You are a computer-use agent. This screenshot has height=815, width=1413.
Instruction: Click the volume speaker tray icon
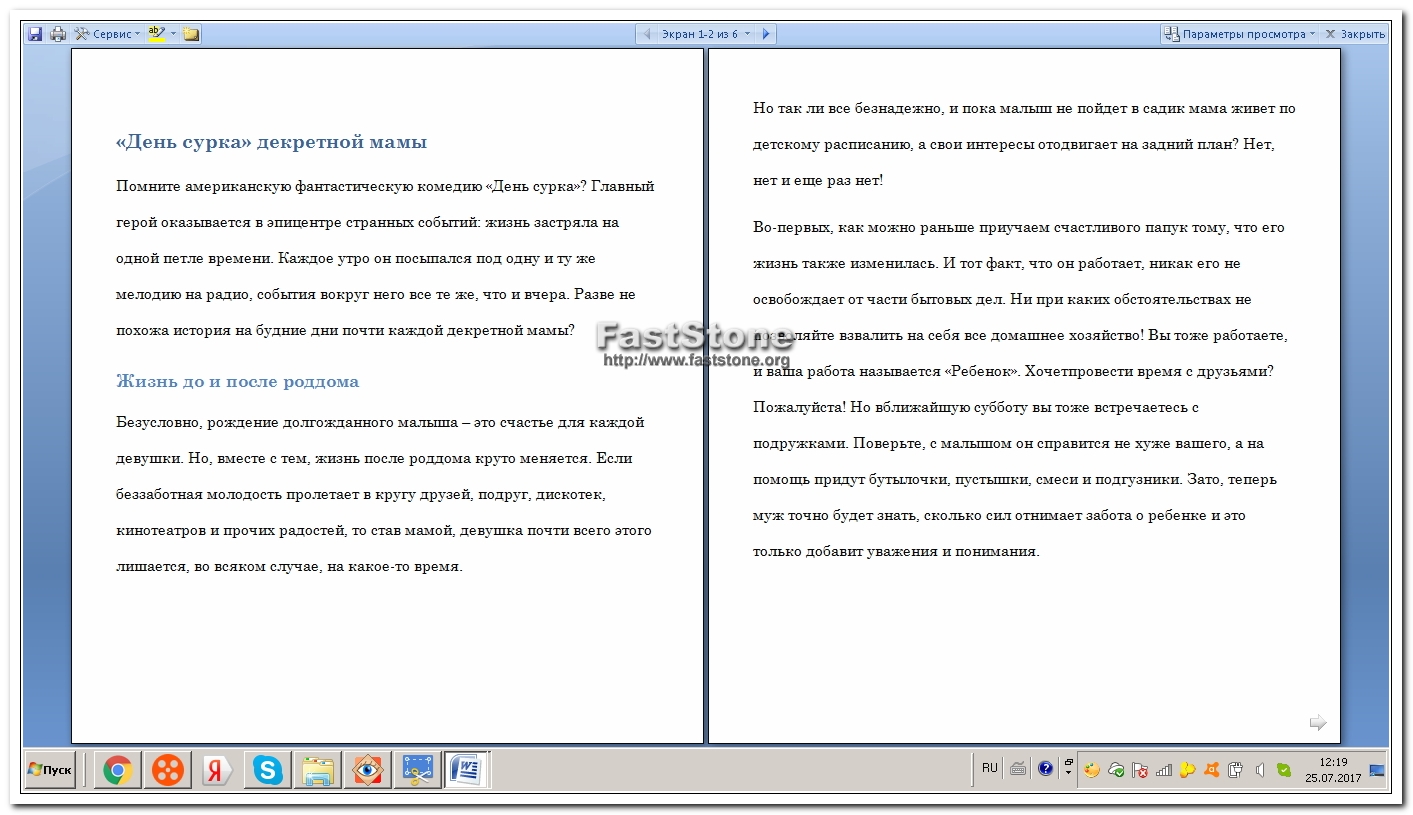point(1260,770)
